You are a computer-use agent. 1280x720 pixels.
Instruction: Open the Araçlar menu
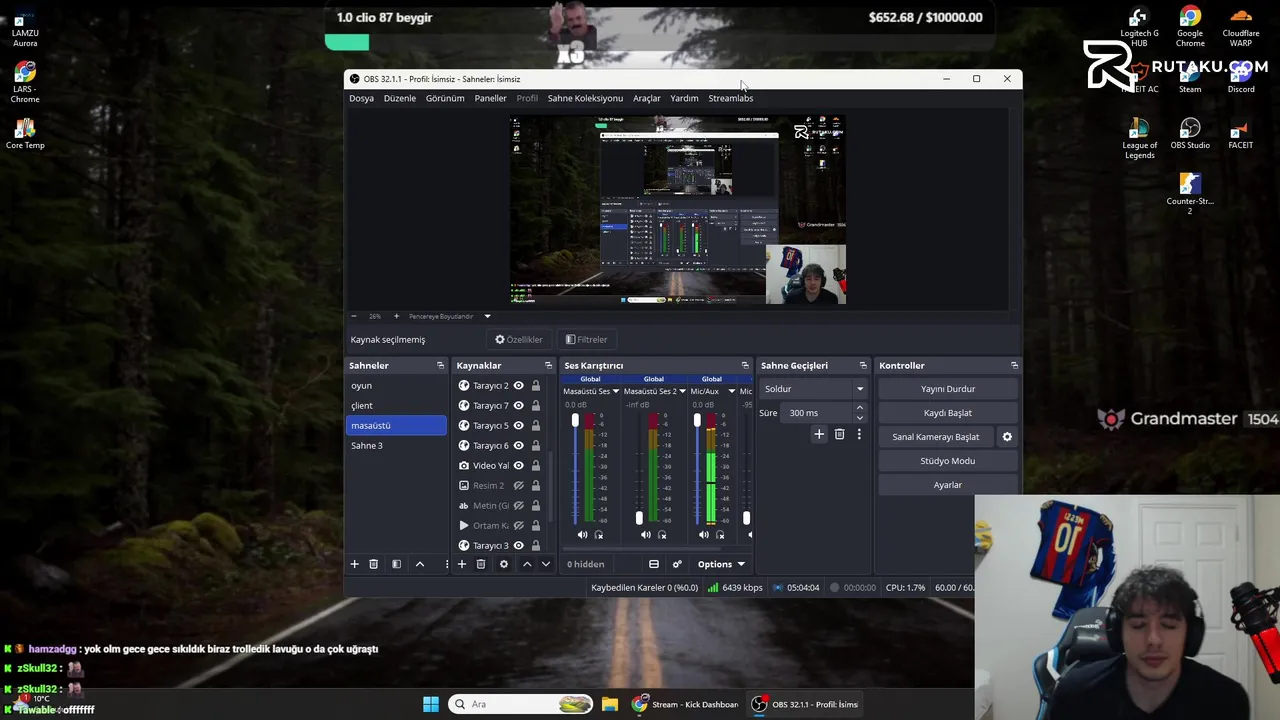(647, 98)
